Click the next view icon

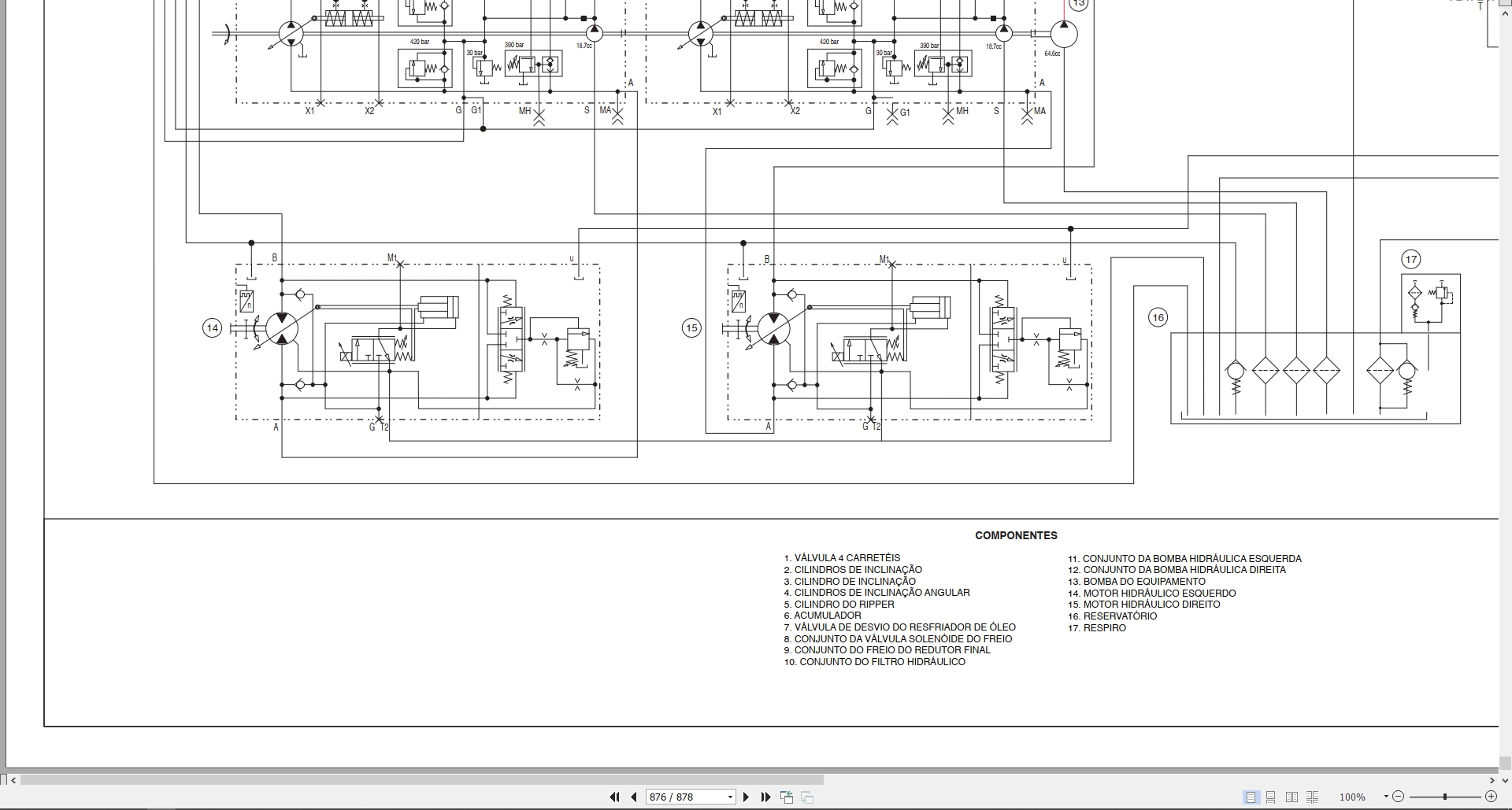coord(807,797)
